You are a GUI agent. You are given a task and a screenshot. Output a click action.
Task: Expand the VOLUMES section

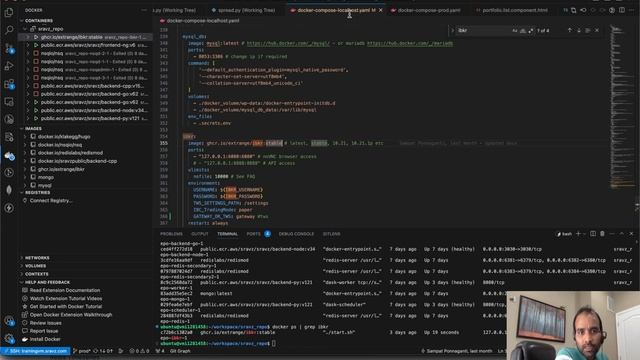pos(36,266)
